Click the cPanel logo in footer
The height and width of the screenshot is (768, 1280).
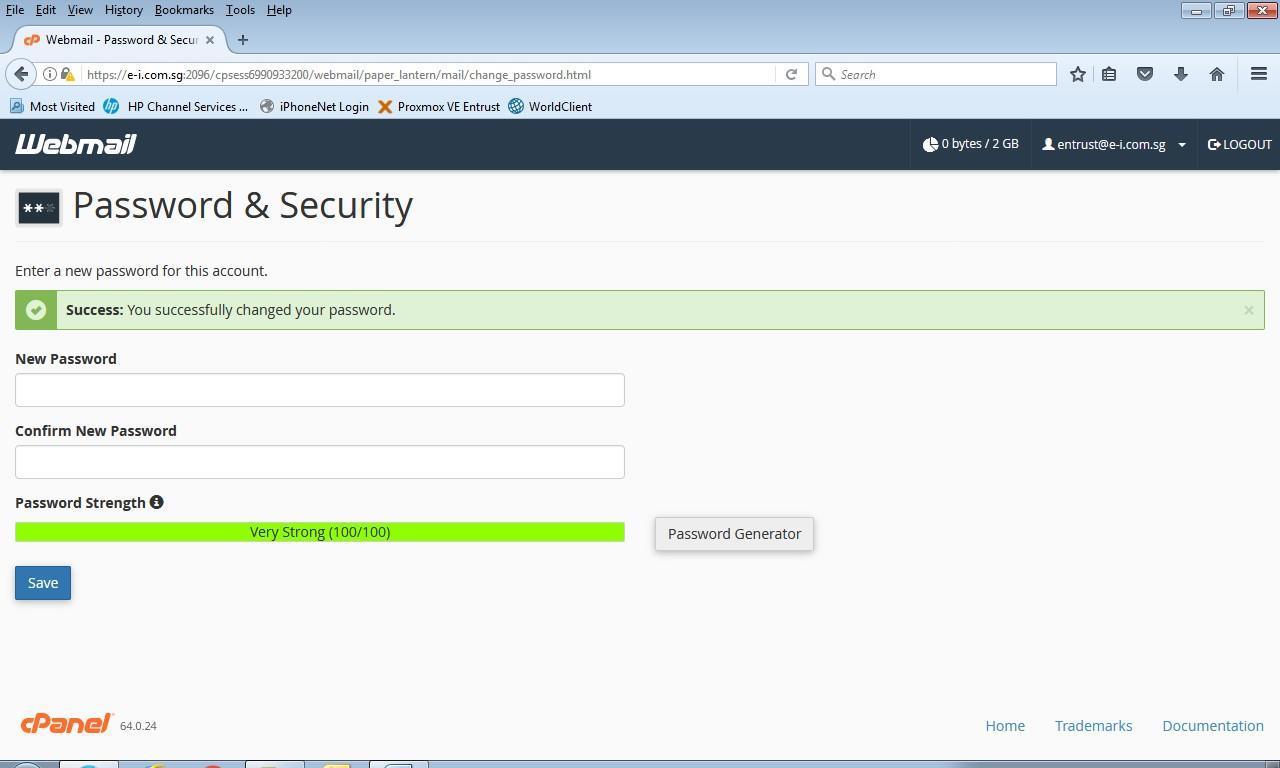pos(67,724)
